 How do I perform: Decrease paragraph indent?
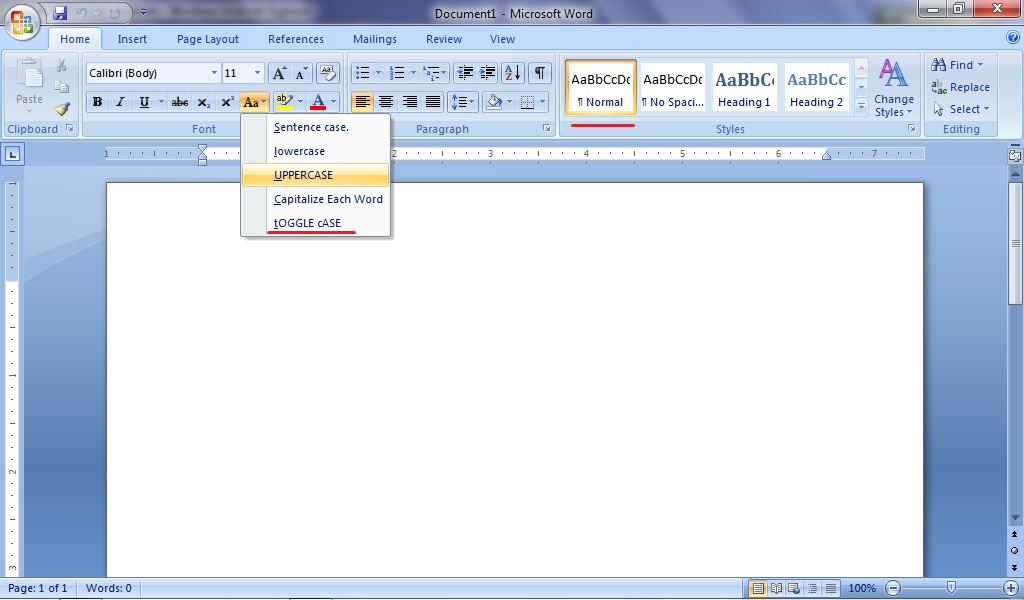coord(464,72)
